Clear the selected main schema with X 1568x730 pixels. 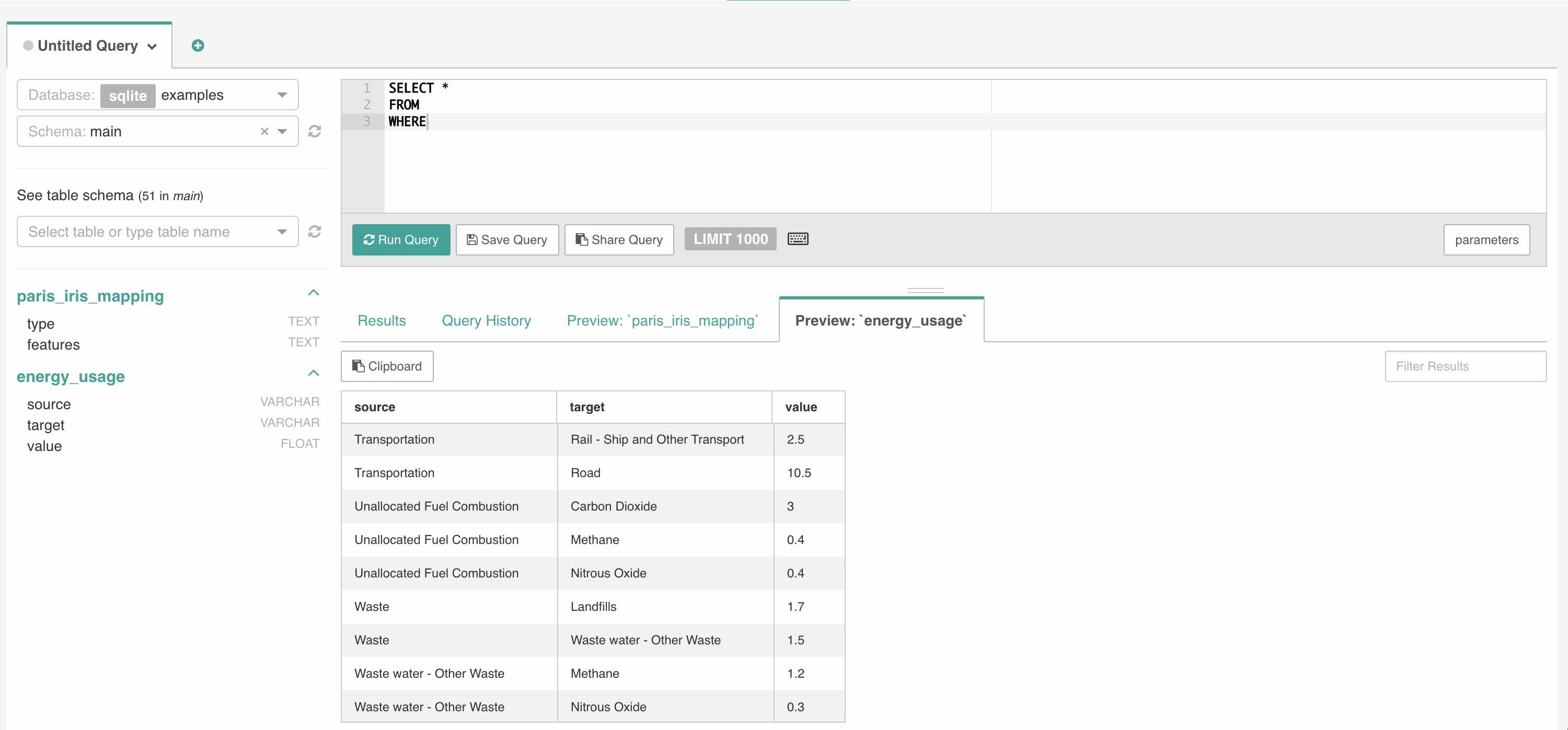264,131
